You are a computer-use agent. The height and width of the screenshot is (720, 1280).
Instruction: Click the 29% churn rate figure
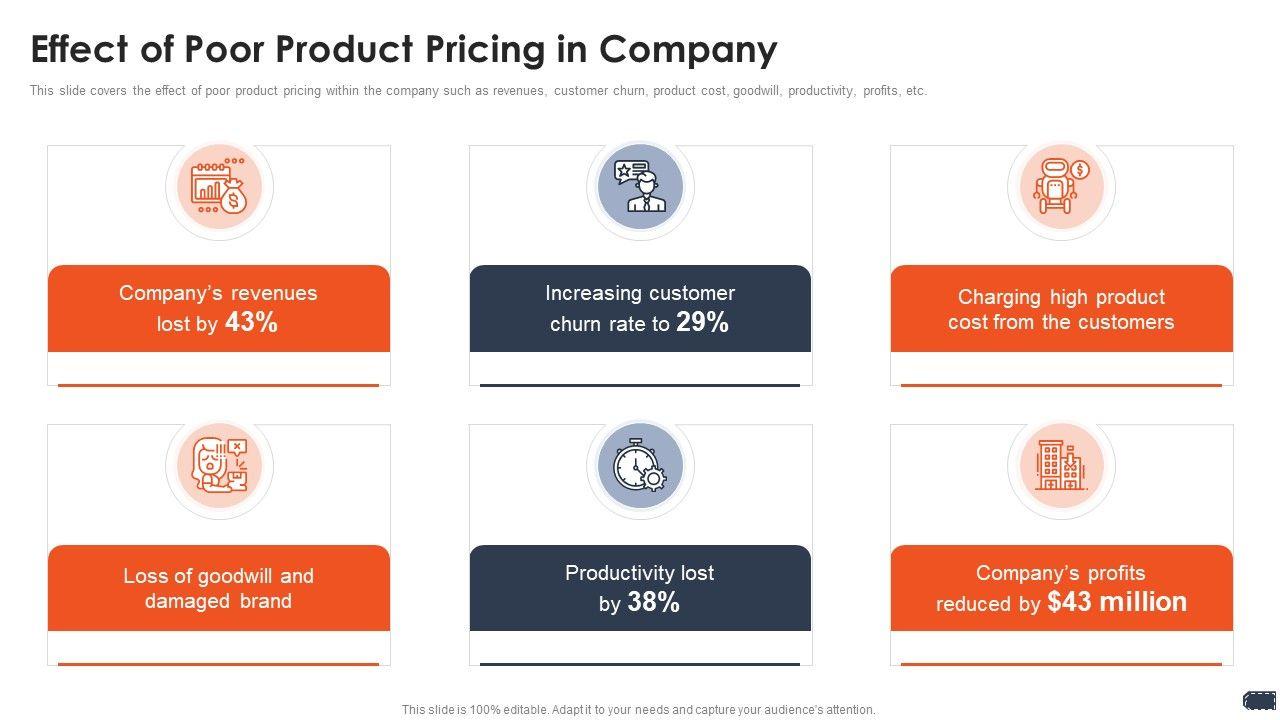point(702,322)
